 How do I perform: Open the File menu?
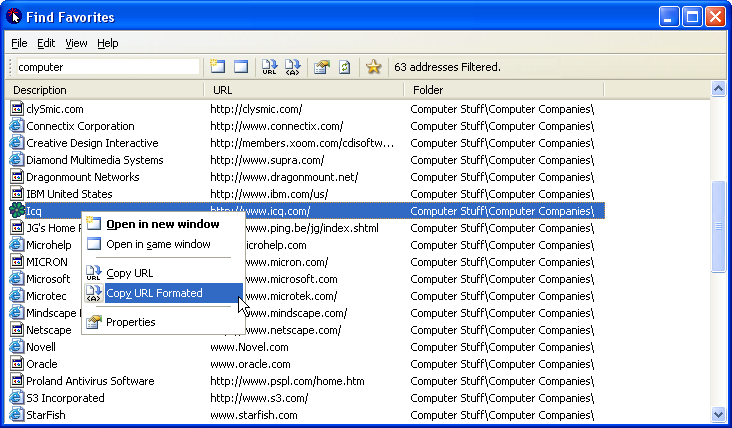point(19,43)
